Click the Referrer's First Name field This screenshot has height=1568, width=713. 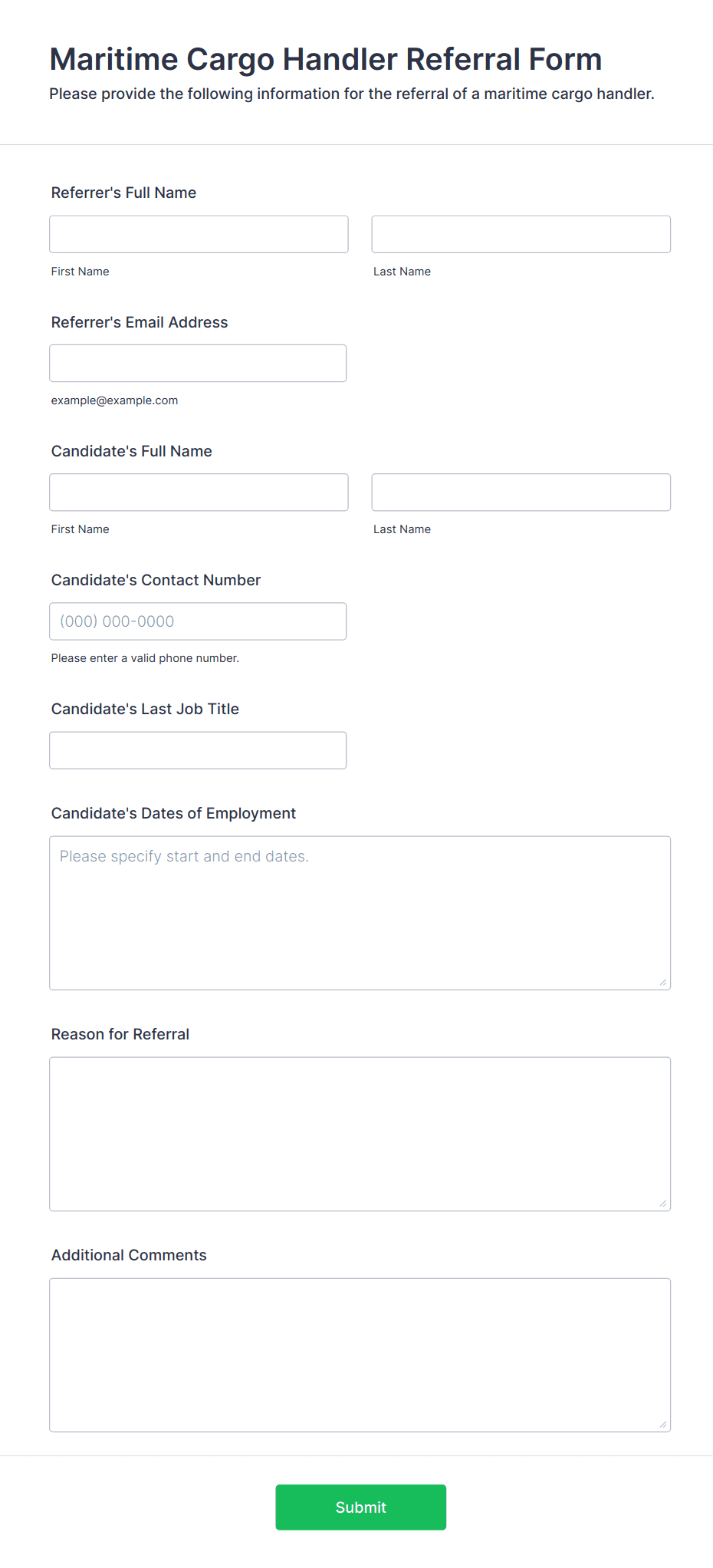[199, 234]
